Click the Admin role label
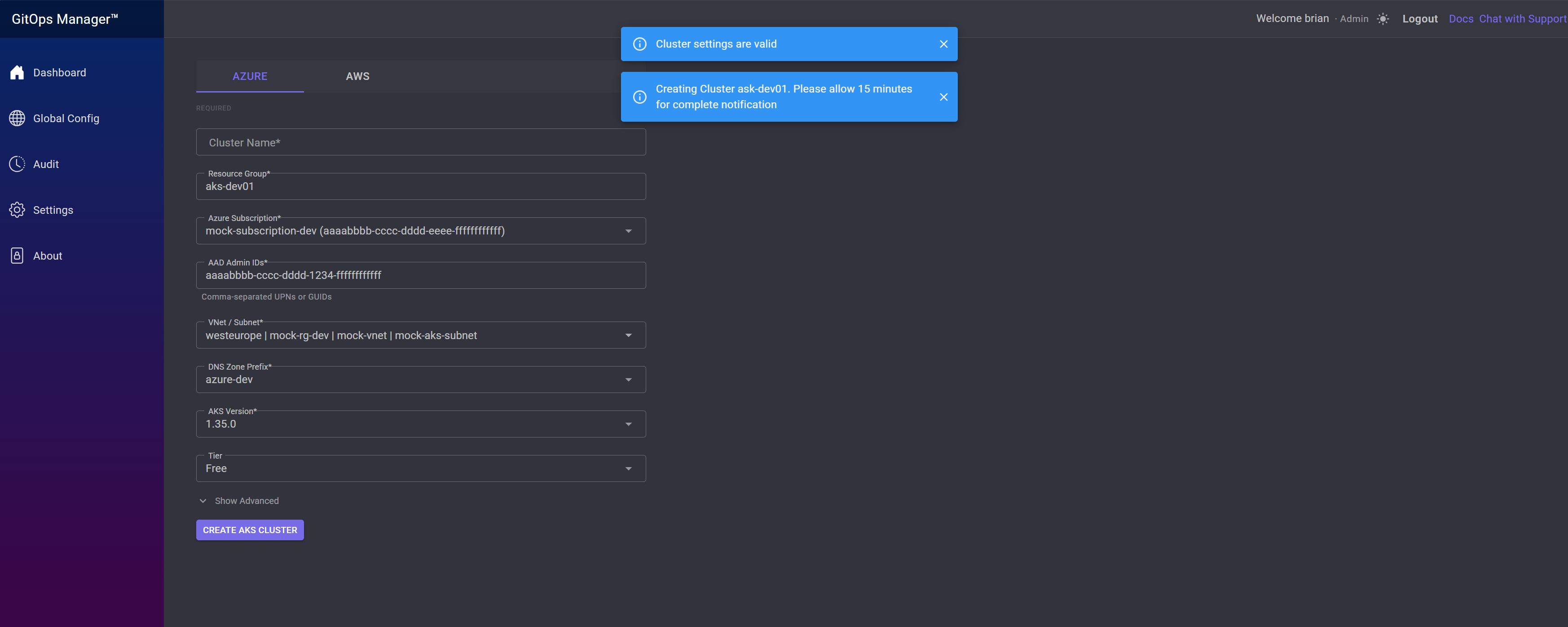 [x=1354, y=19]
